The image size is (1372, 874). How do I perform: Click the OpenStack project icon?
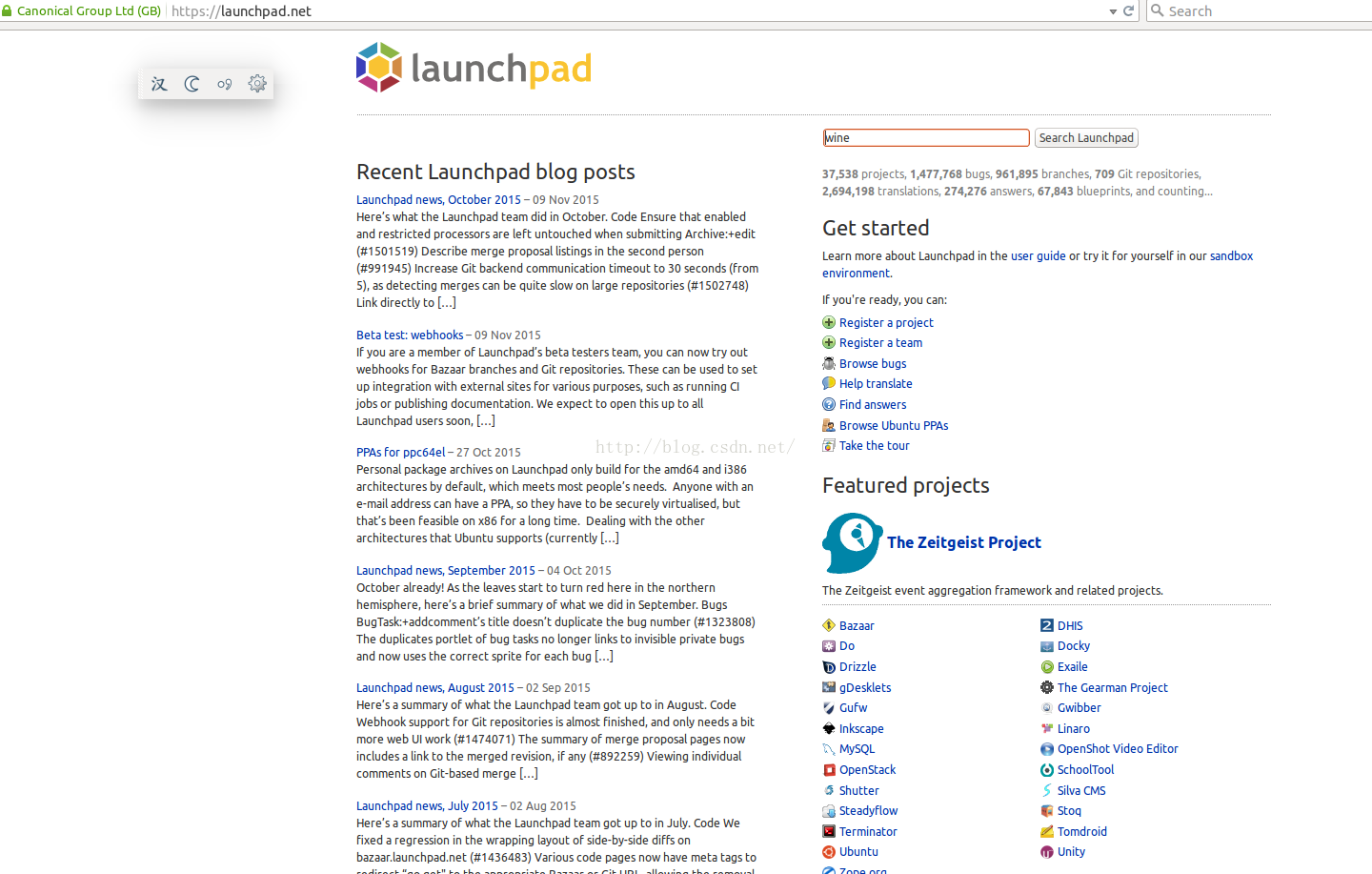click(829, 769)
